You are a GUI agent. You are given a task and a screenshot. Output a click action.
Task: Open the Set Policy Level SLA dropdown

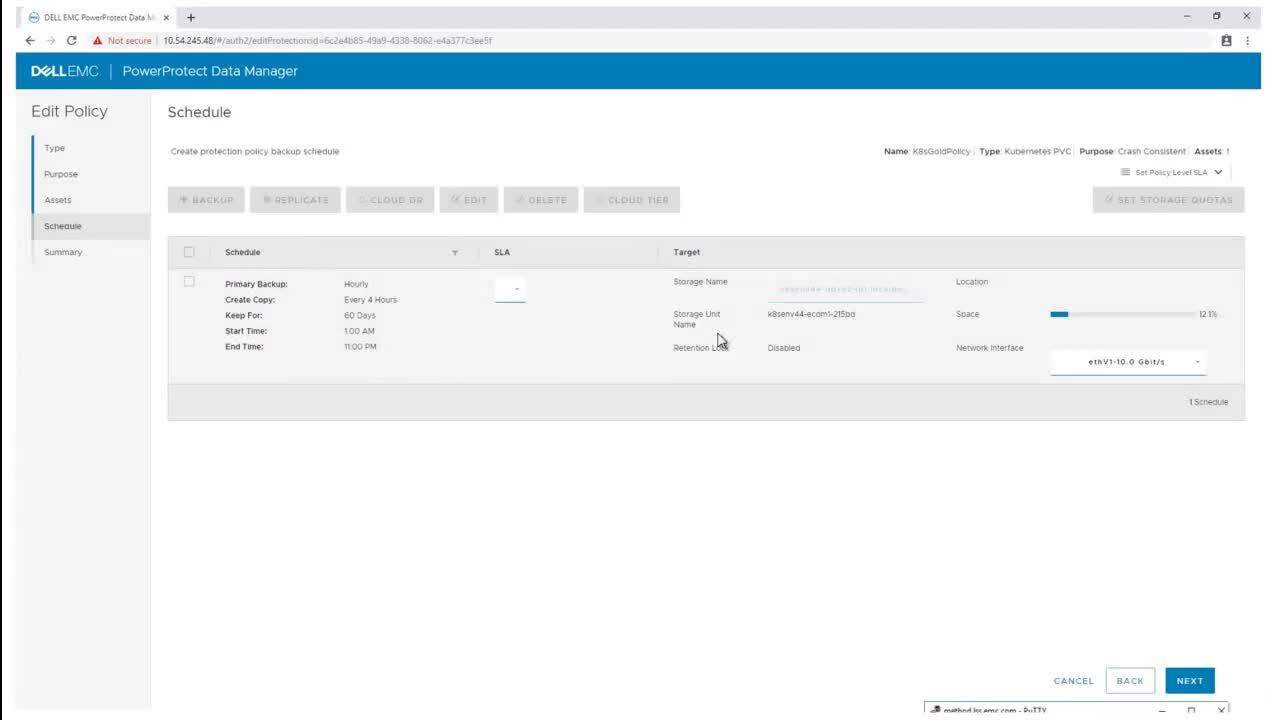point(1171,172)
